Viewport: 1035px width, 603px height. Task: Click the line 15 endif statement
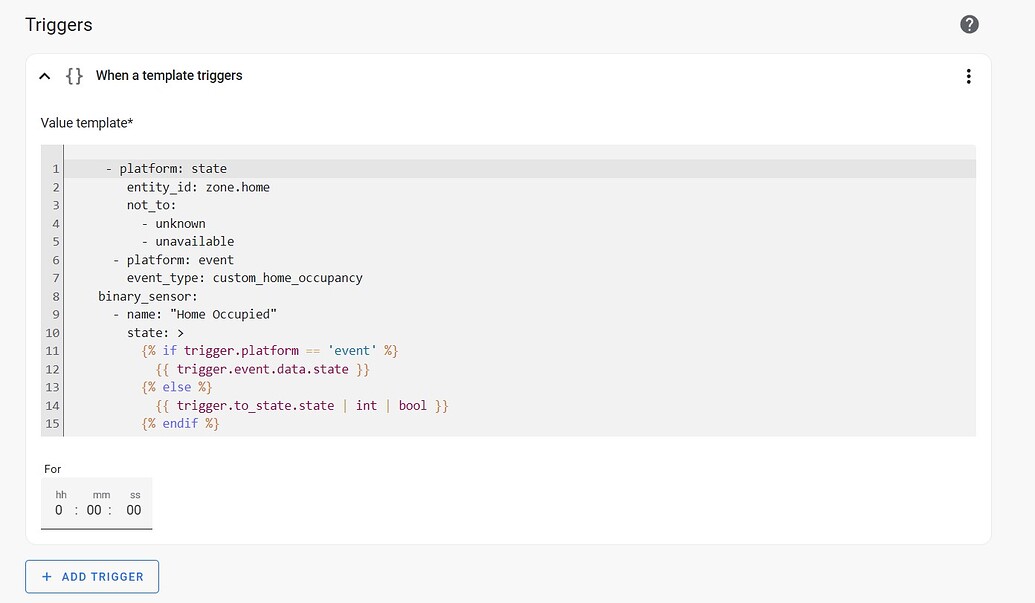[x=180, y=422]
